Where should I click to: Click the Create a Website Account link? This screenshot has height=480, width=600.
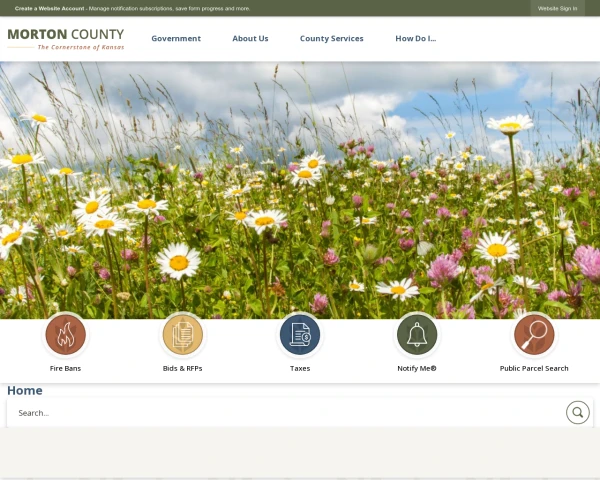(49, 8)
